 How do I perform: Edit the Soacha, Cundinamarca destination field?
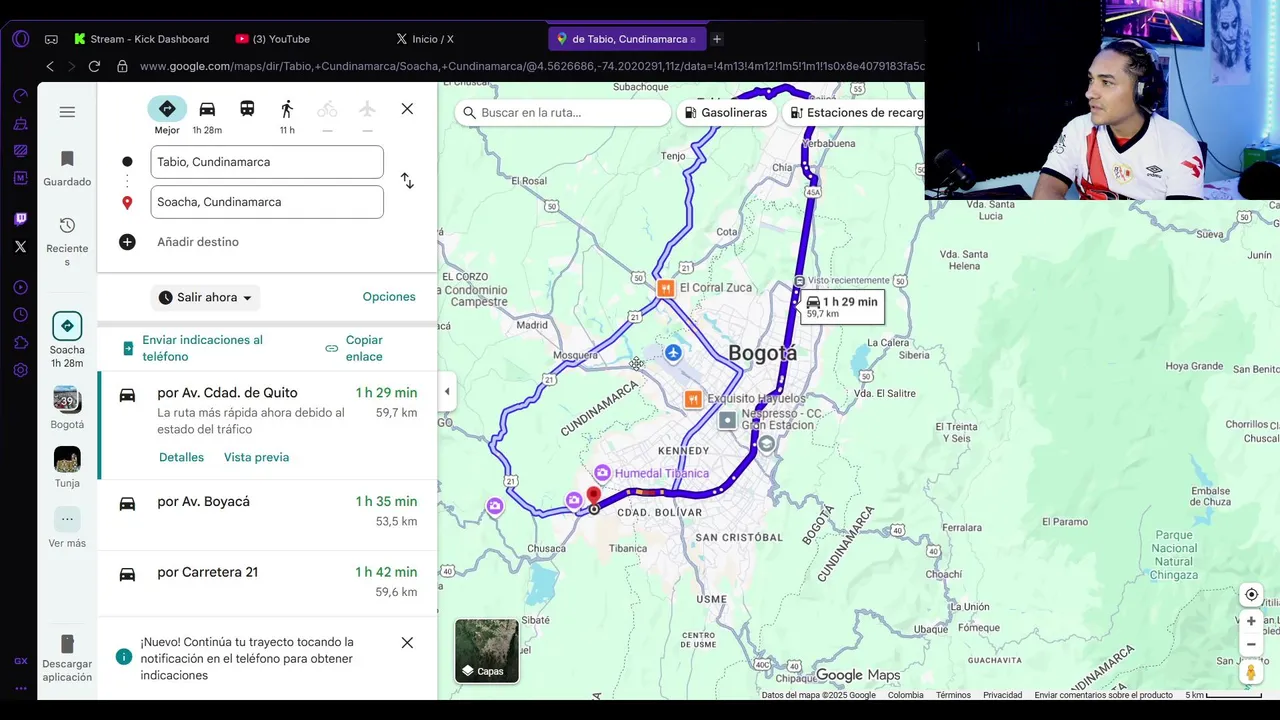[267, 202]
